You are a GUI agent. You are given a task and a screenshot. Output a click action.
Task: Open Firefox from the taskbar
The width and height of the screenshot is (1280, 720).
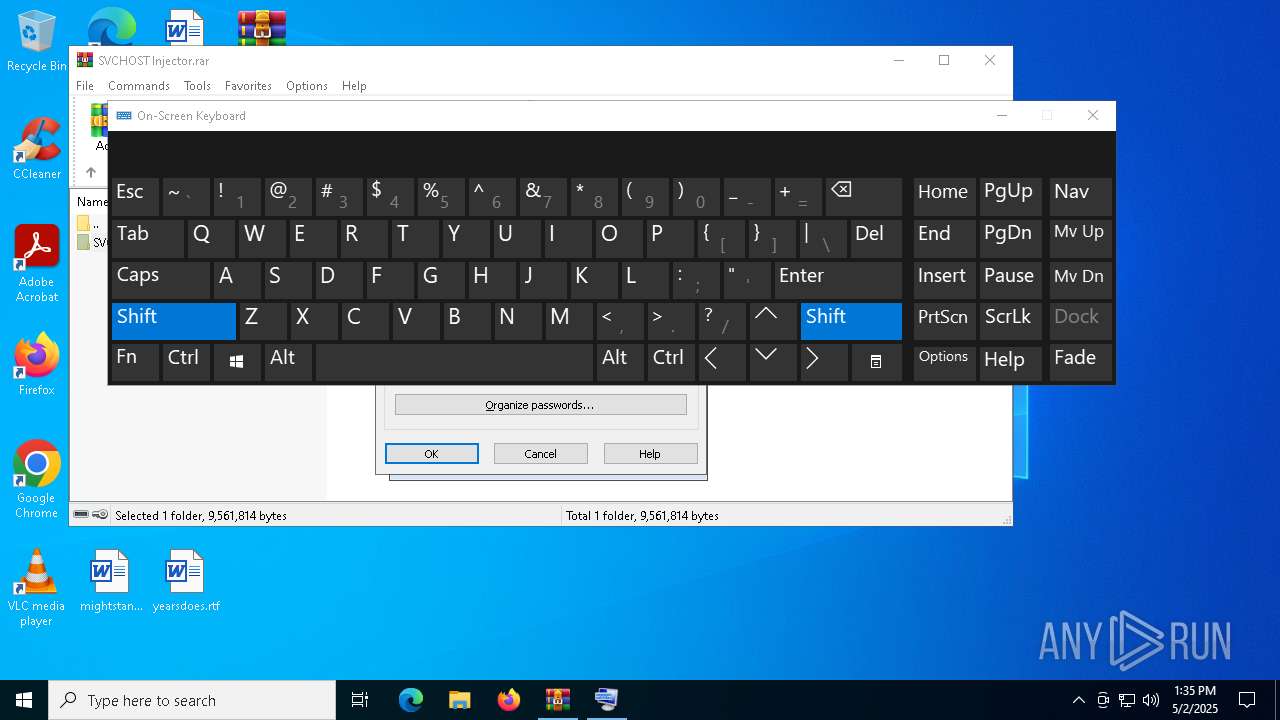pyautogui.click(x=508, y=700)
